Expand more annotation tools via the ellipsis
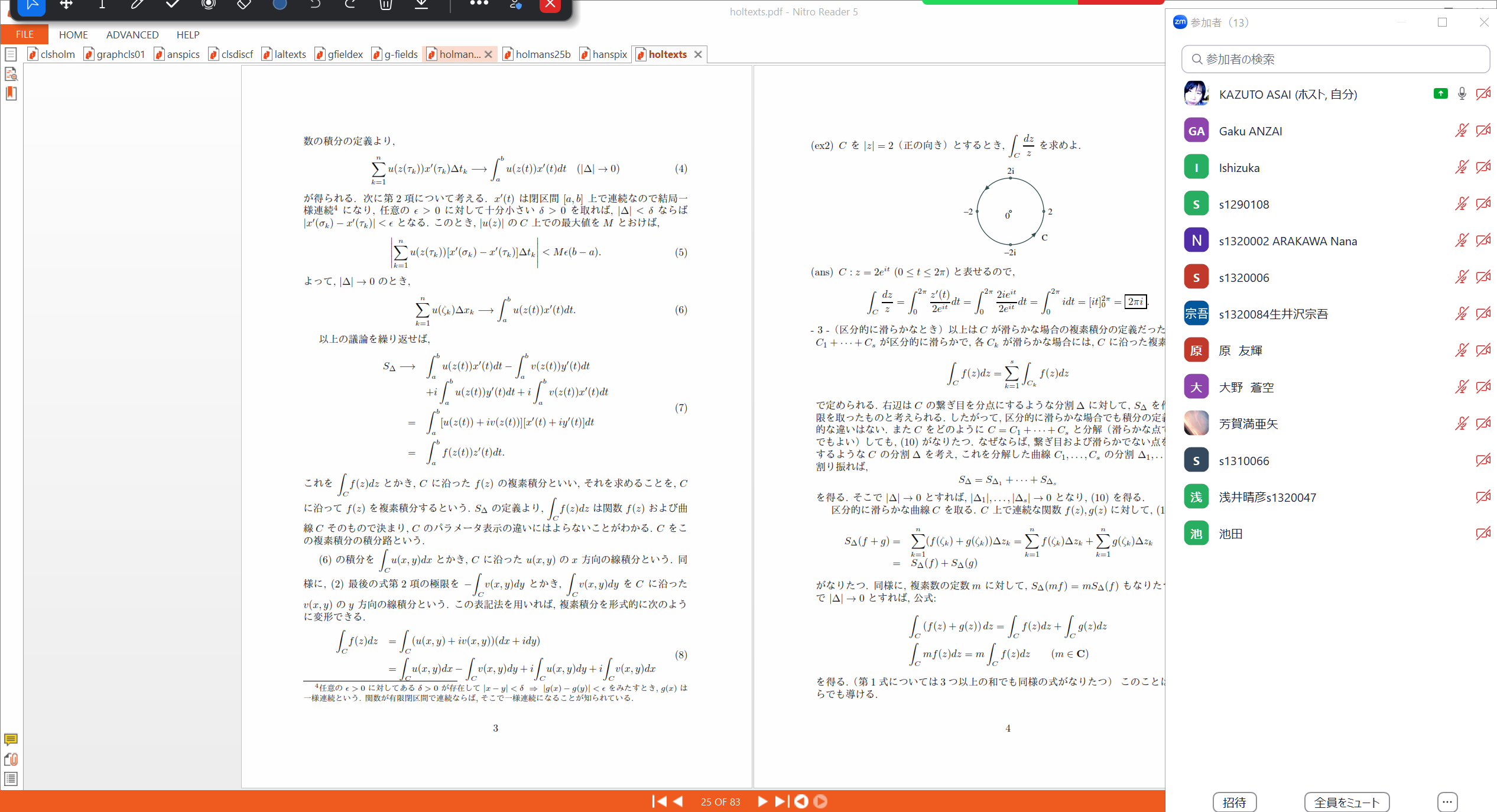The image size is (1497, 812). point(479,5)
